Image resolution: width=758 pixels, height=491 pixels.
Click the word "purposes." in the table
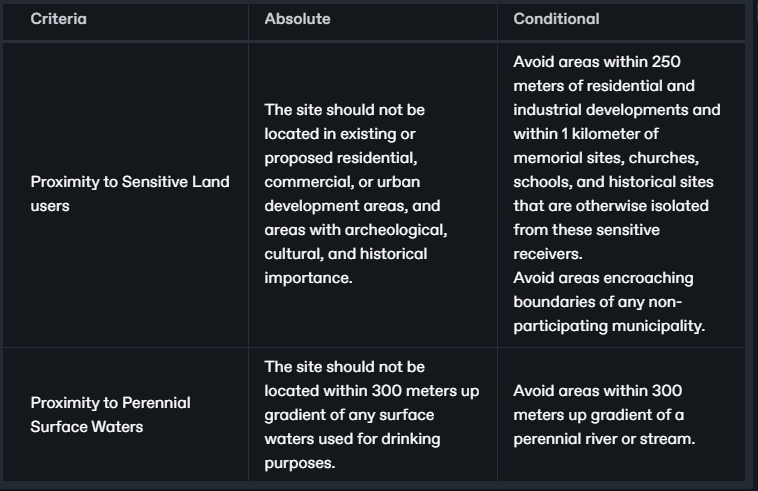click(297, 463)
